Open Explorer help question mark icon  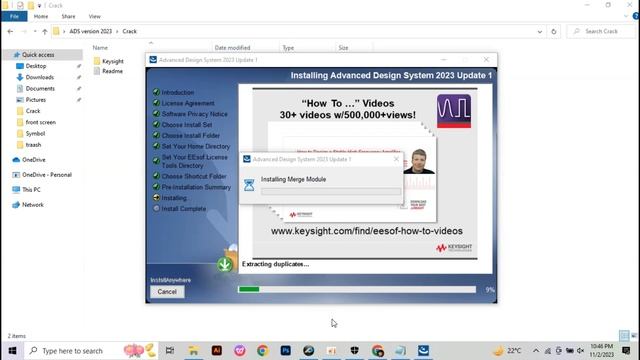[636, 16]
